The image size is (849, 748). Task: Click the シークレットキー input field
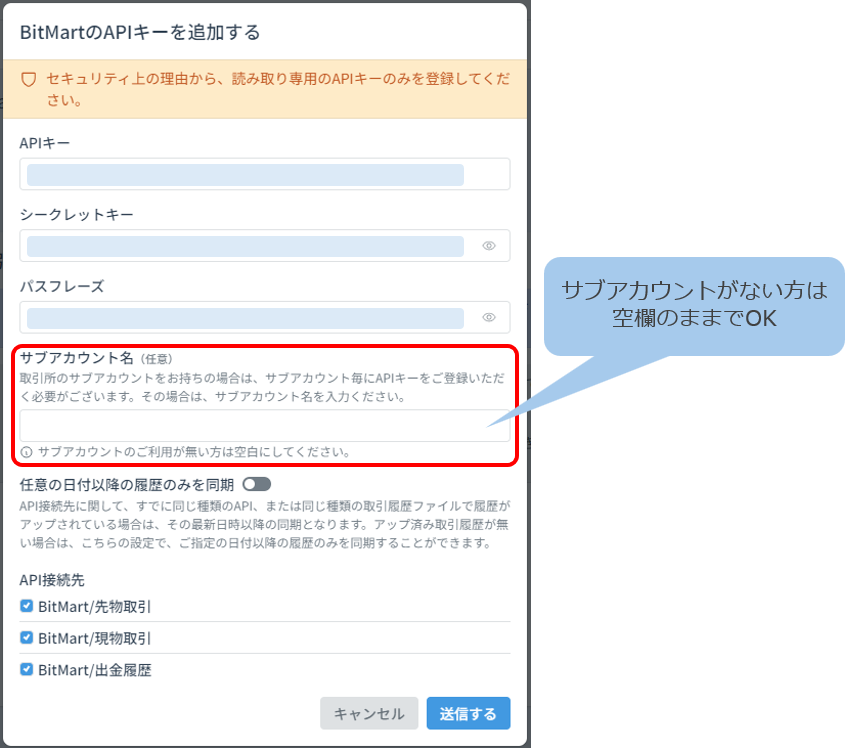pos(265,246)
